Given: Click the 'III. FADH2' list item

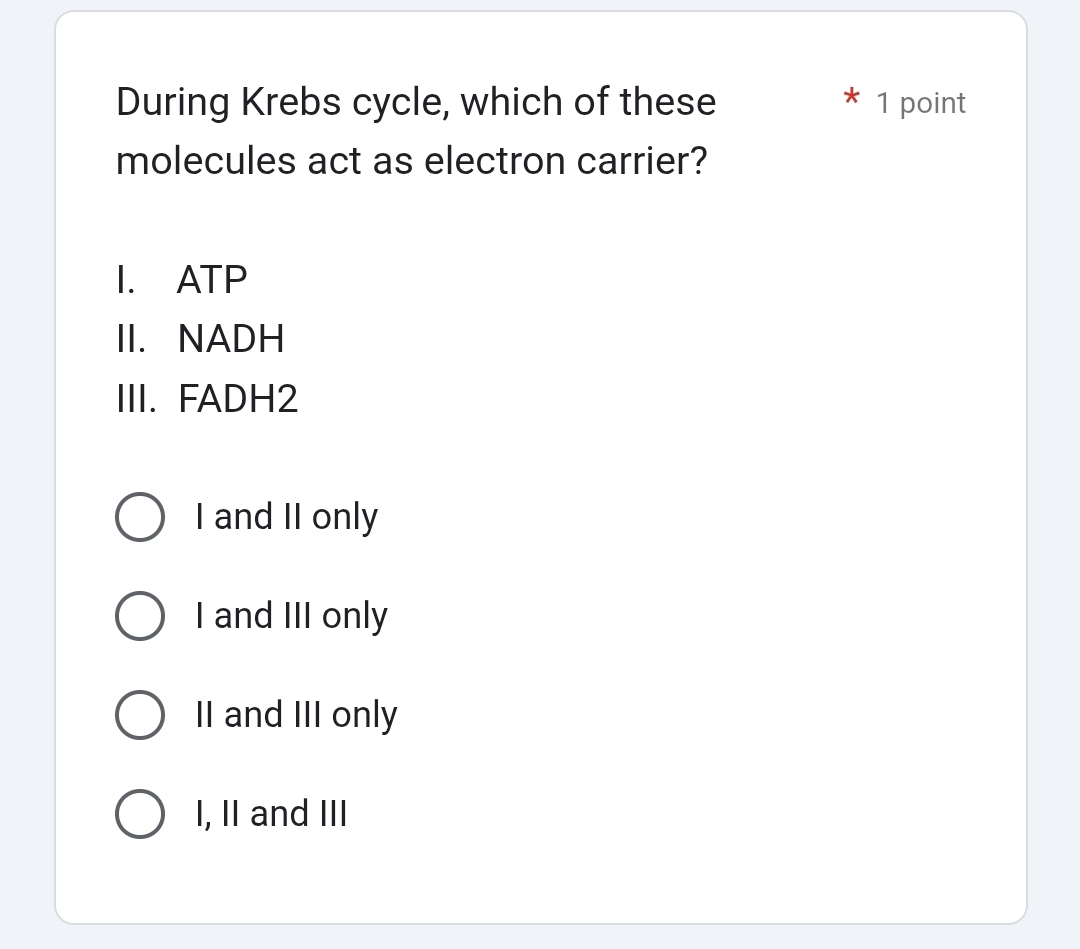Looking at the screenshot, I should [x=206, y=399].
